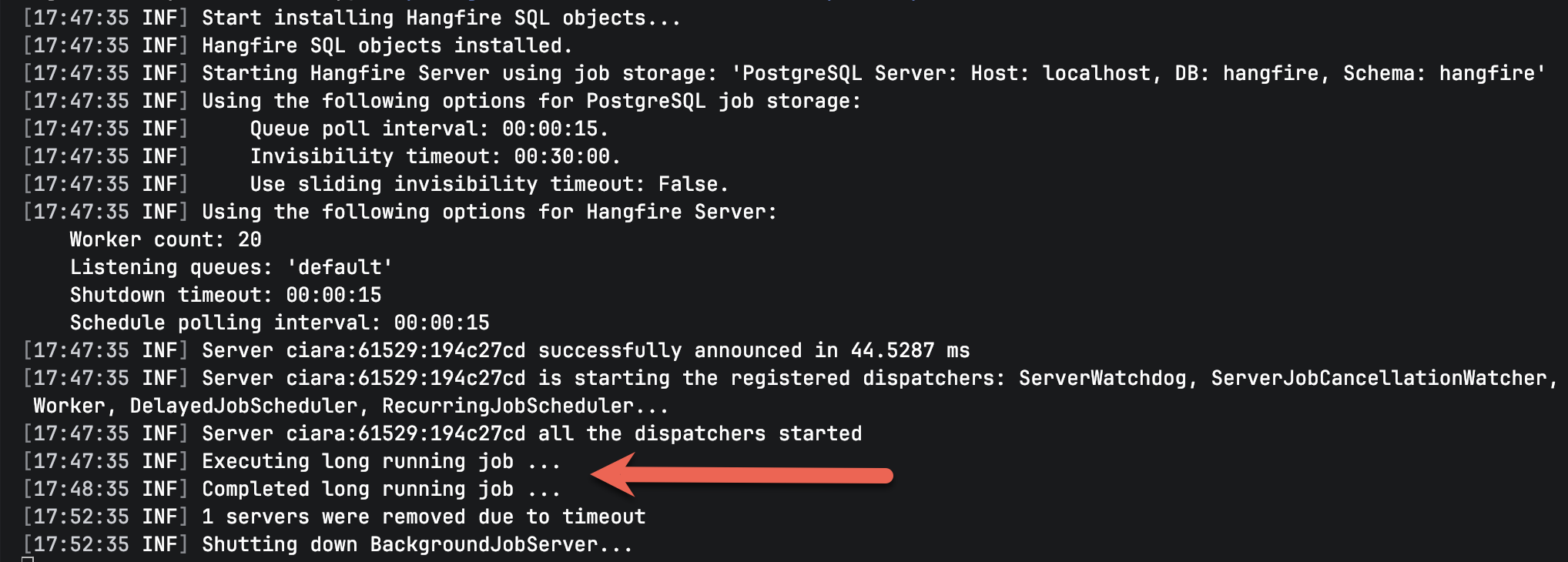Click 'Shutting down BackgroundJobServer...' line
The image size is (1568, 562).
(x=417, y=544)
